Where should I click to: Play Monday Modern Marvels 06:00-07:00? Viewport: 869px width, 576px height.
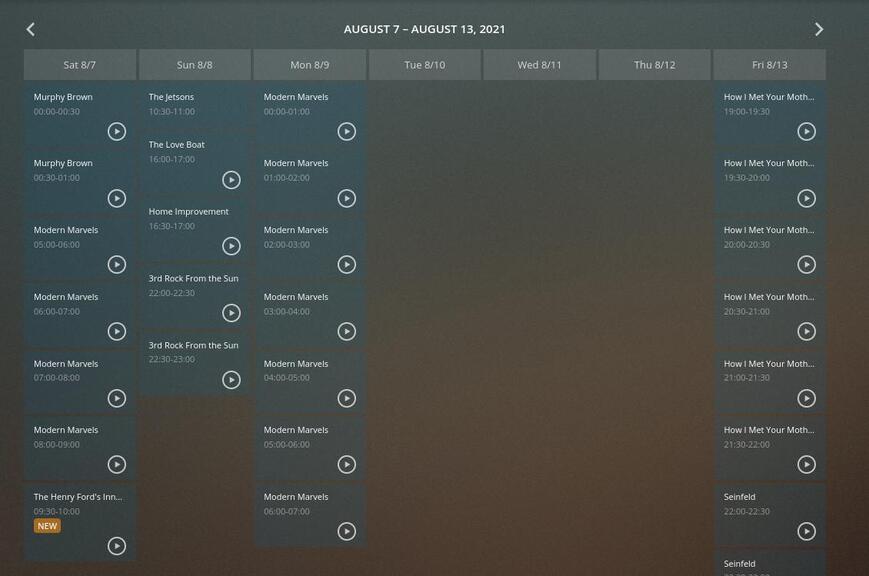pos(346,532)
